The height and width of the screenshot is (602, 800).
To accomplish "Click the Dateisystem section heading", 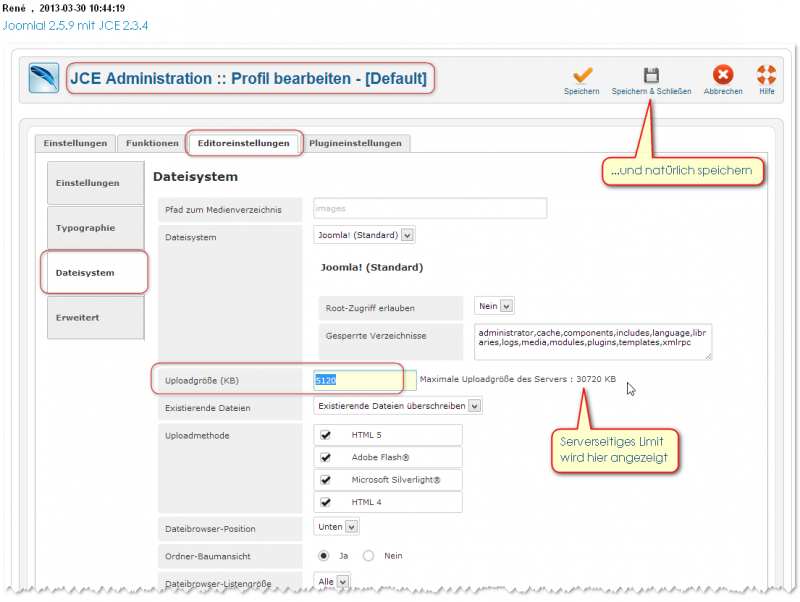I will pos(195,177).
